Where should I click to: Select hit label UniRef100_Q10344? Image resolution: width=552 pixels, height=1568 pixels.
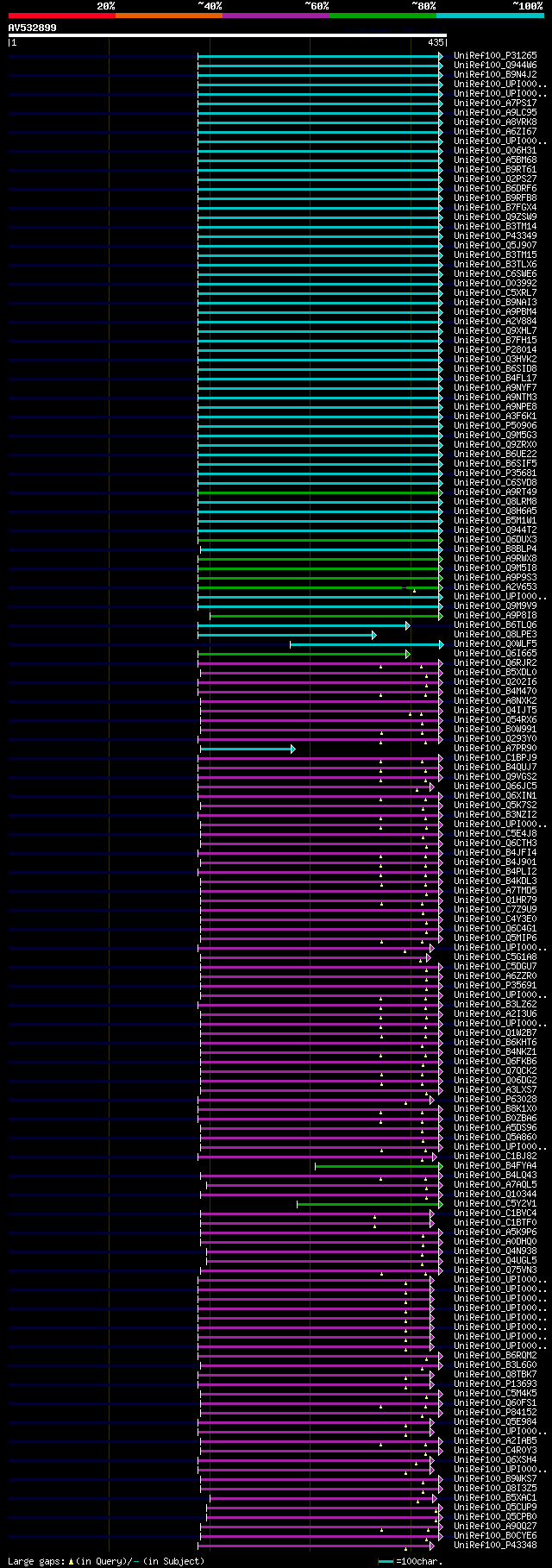point(495,1195)
